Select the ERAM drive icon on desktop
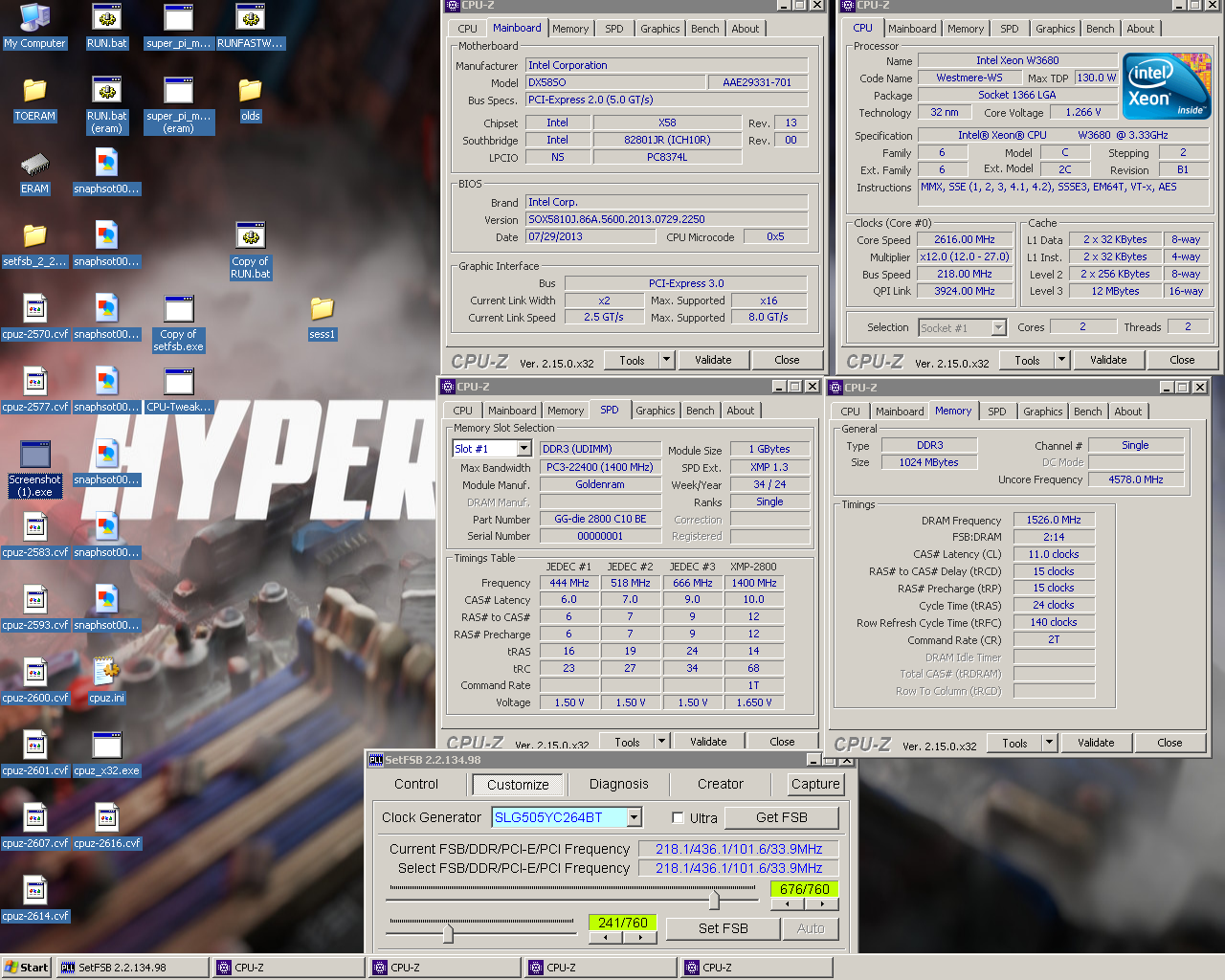1225x980 pixels. pos(35,171)
